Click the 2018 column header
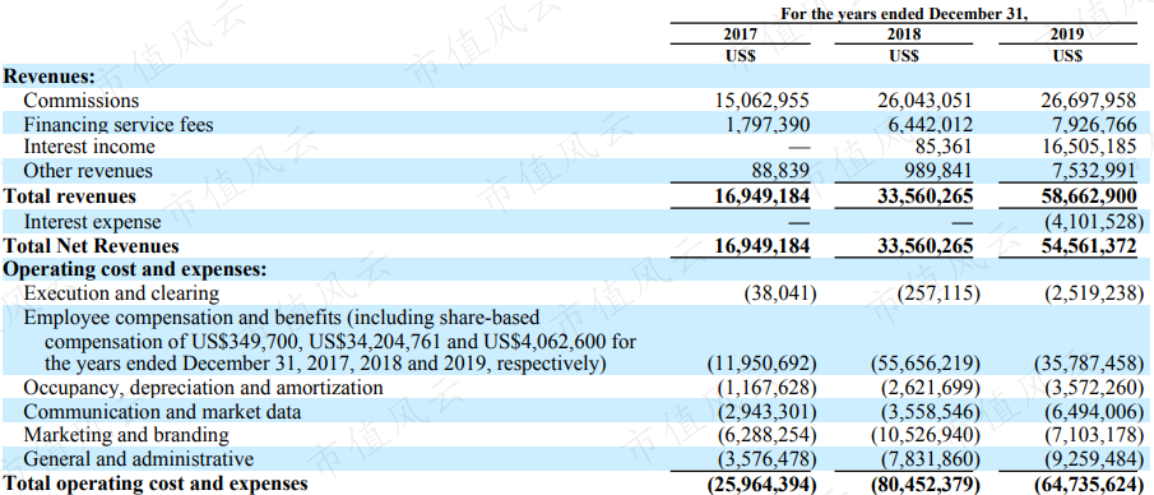The width and height of the screenshot is (1154, 495). tap(904, 35)
